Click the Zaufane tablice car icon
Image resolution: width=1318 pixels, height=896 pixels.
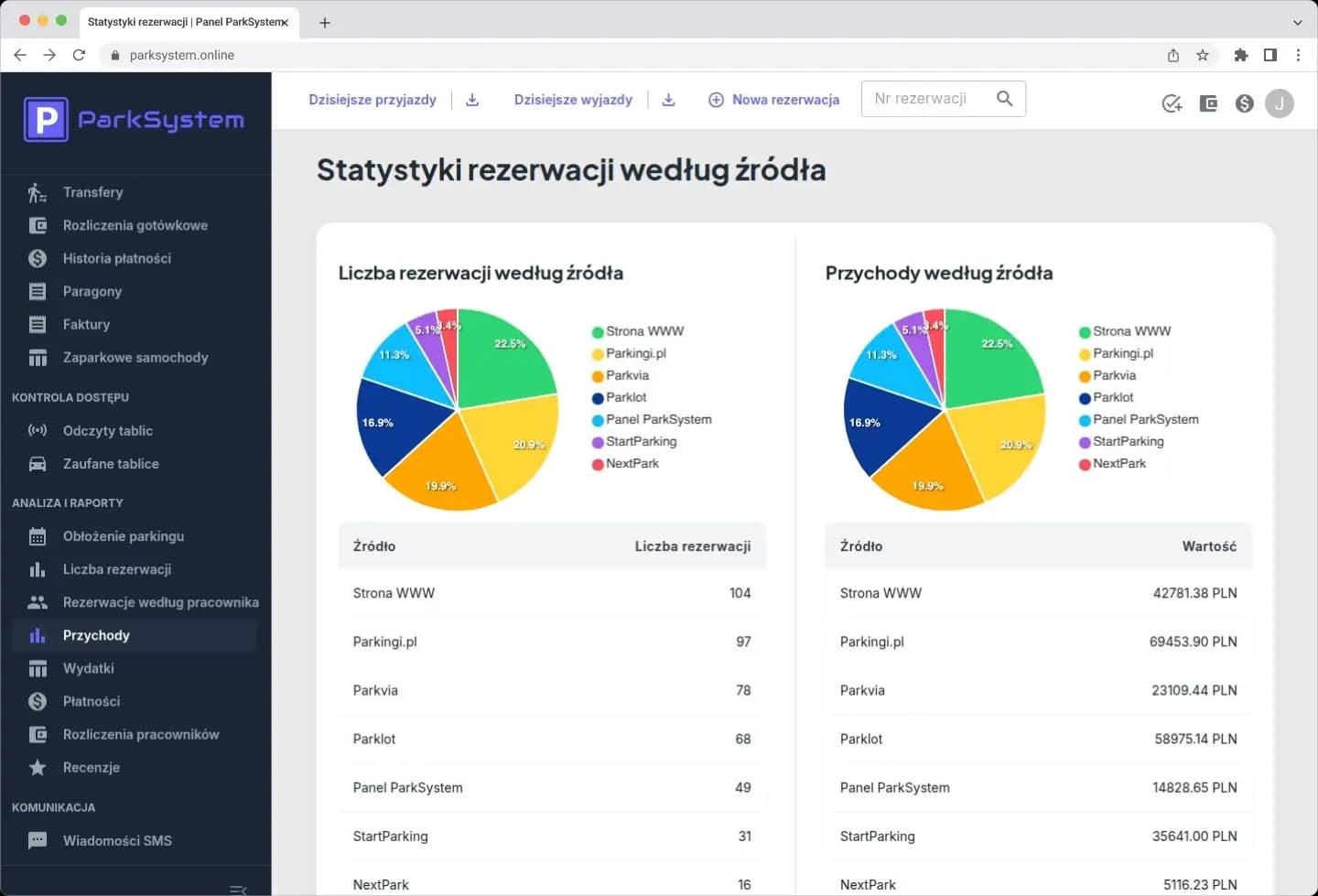[38, 464]
